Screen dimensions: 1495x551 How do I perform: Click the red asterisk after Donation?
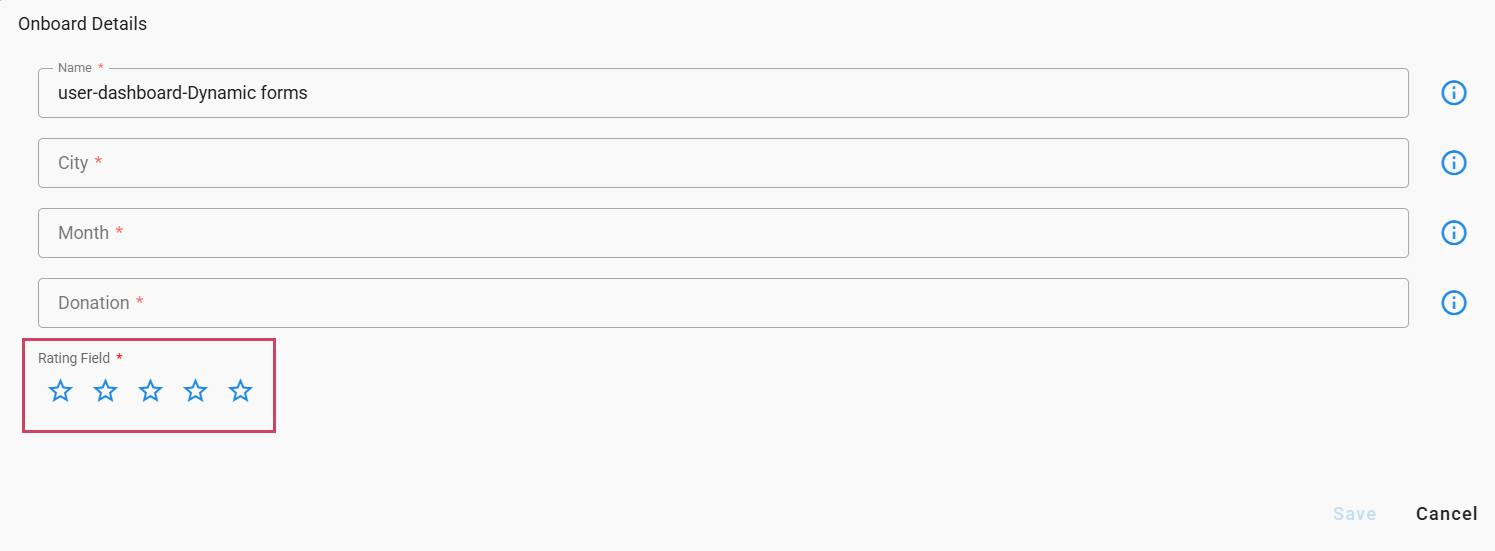click(x=140, y=302)
